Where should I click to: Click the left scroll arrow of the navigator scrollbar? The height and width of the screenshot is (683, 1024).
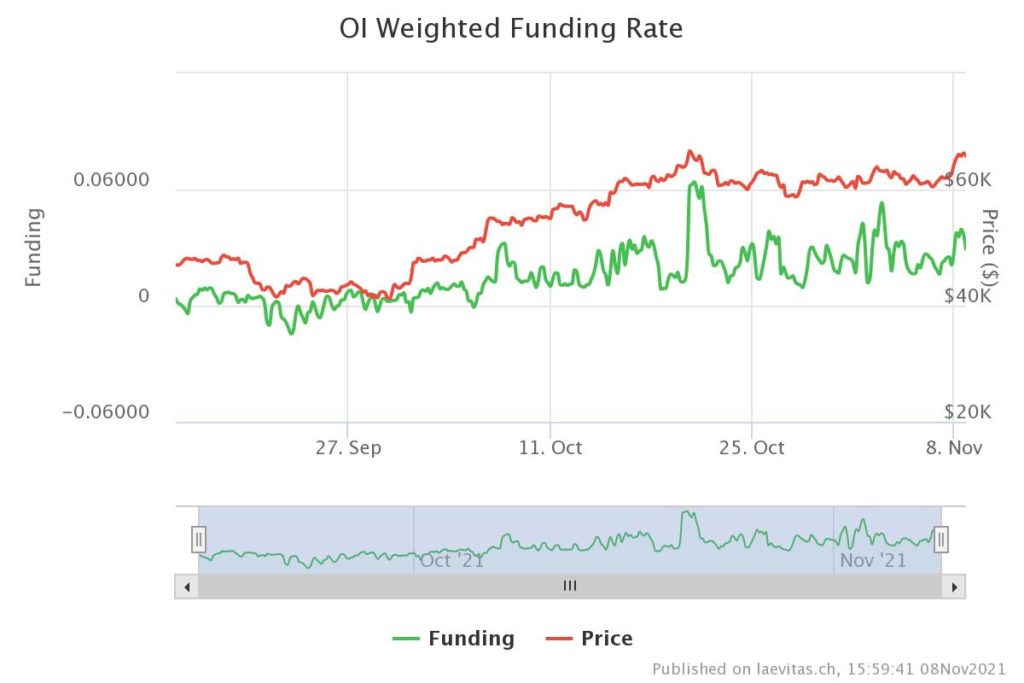click(186, 586)
